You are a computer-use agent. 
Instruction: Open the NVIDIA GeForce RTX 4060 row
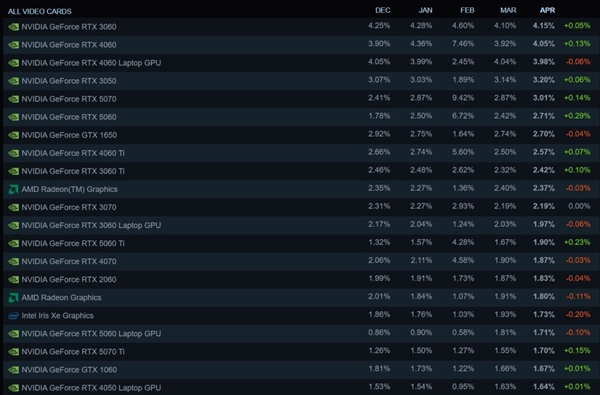(300, 45)
